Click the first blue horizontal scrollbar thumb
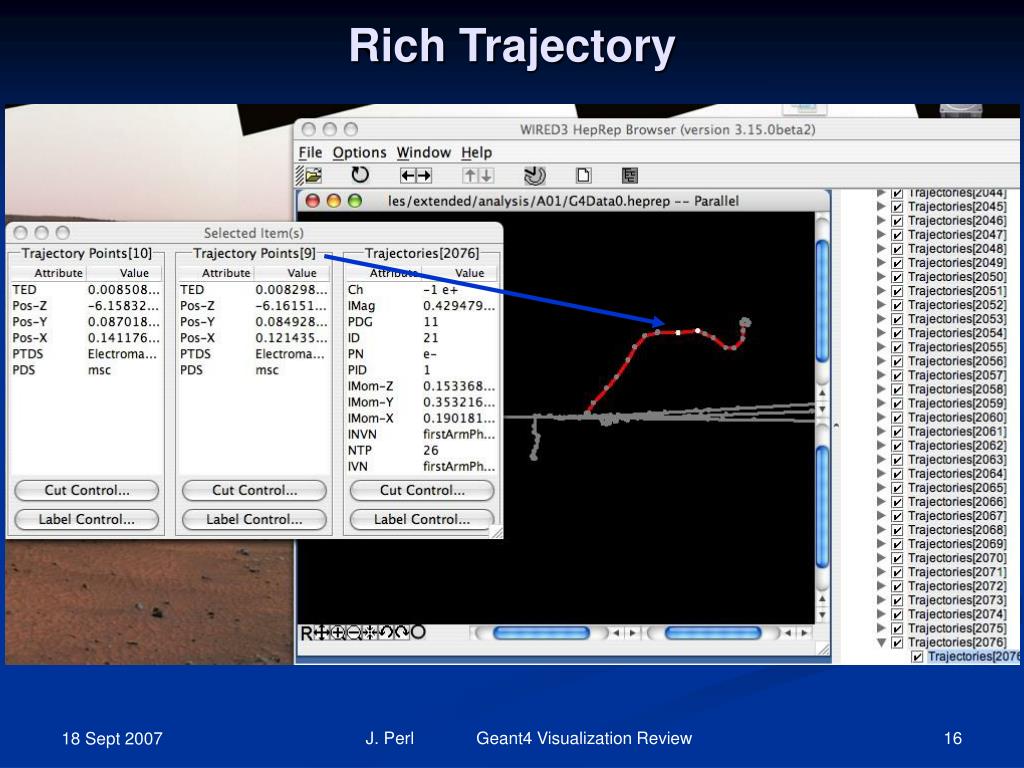 click(x=541, y=633)
